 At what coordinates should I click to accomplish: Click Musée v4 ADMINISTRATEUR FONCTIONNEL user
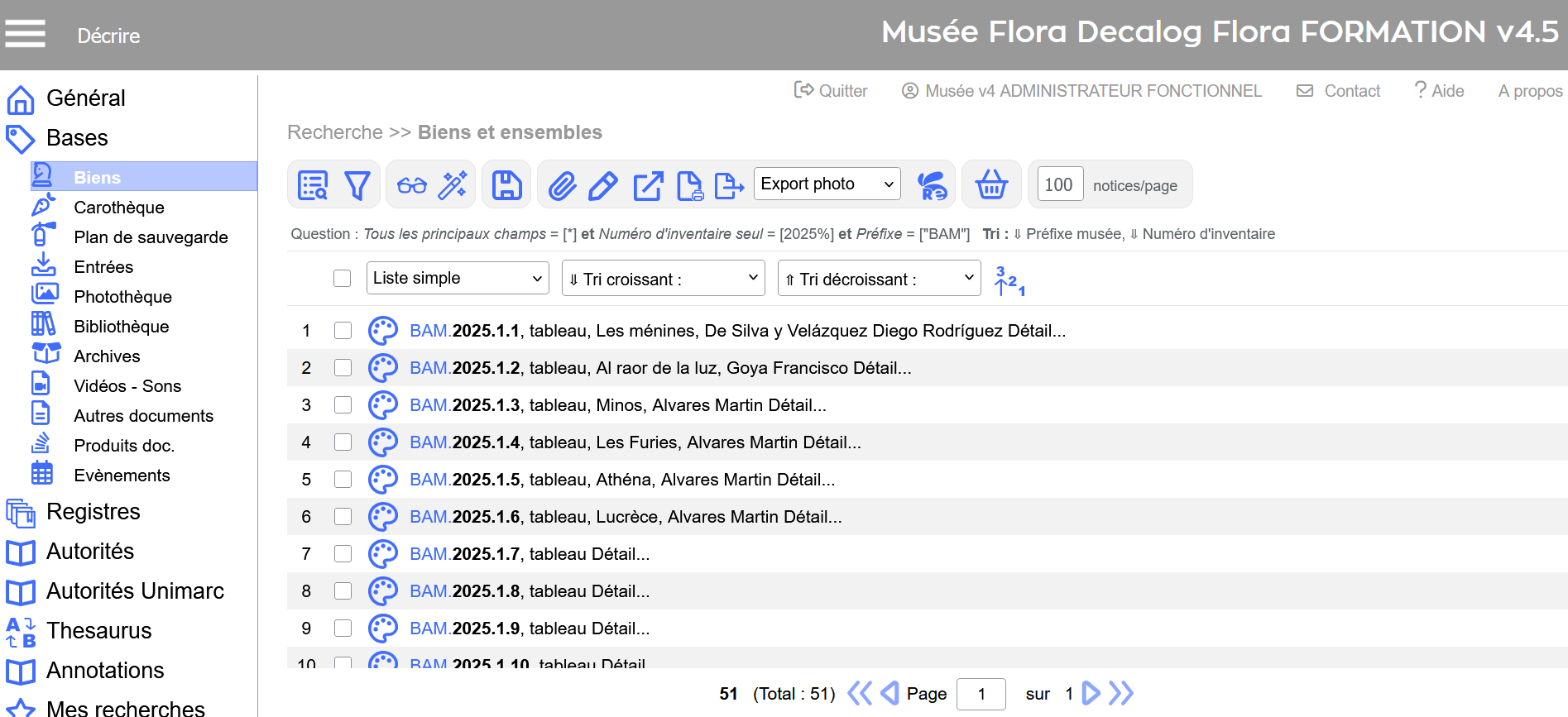point(1081,91)
